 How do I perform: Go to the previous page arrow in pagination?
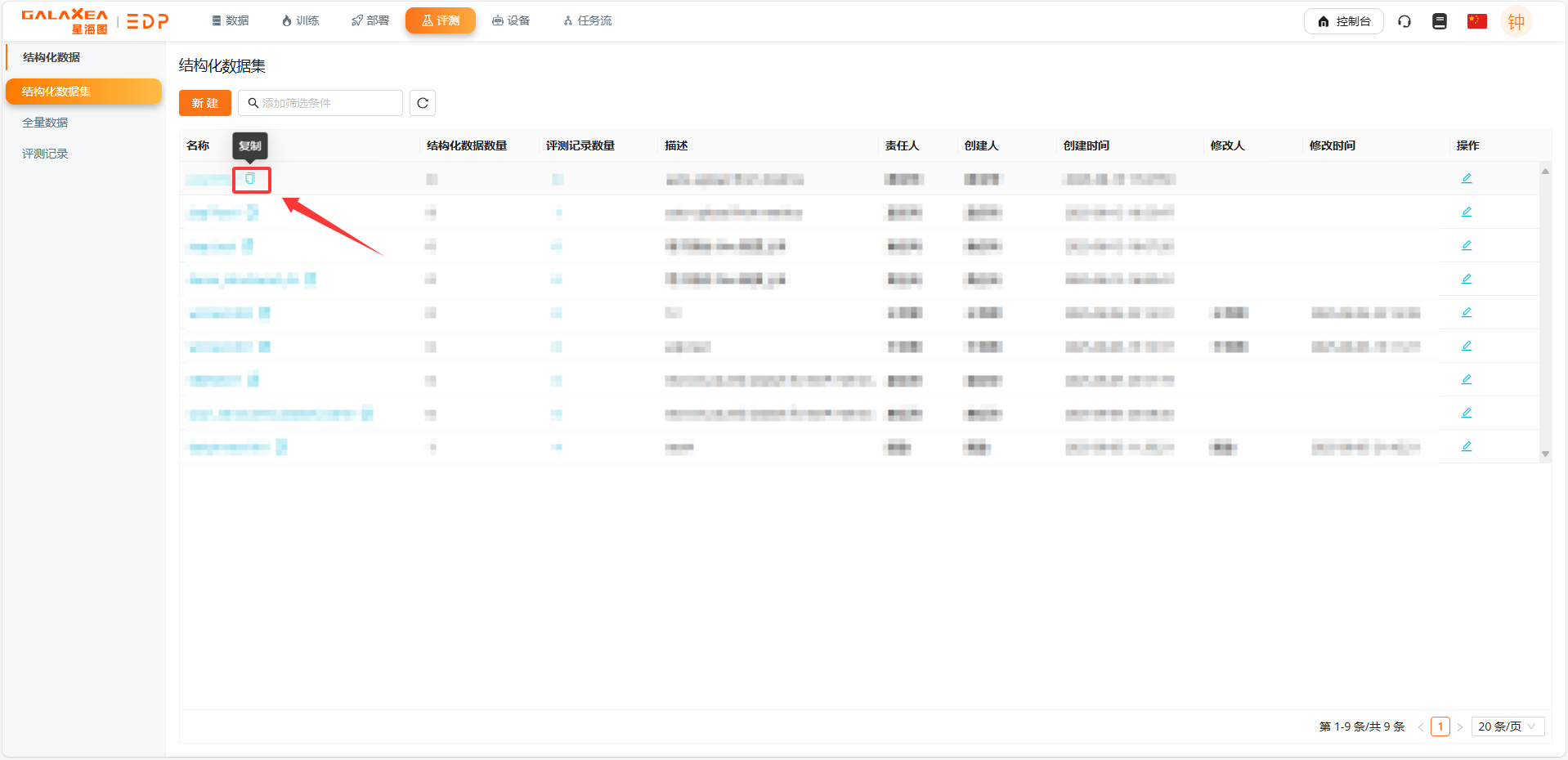[1421, 726]
